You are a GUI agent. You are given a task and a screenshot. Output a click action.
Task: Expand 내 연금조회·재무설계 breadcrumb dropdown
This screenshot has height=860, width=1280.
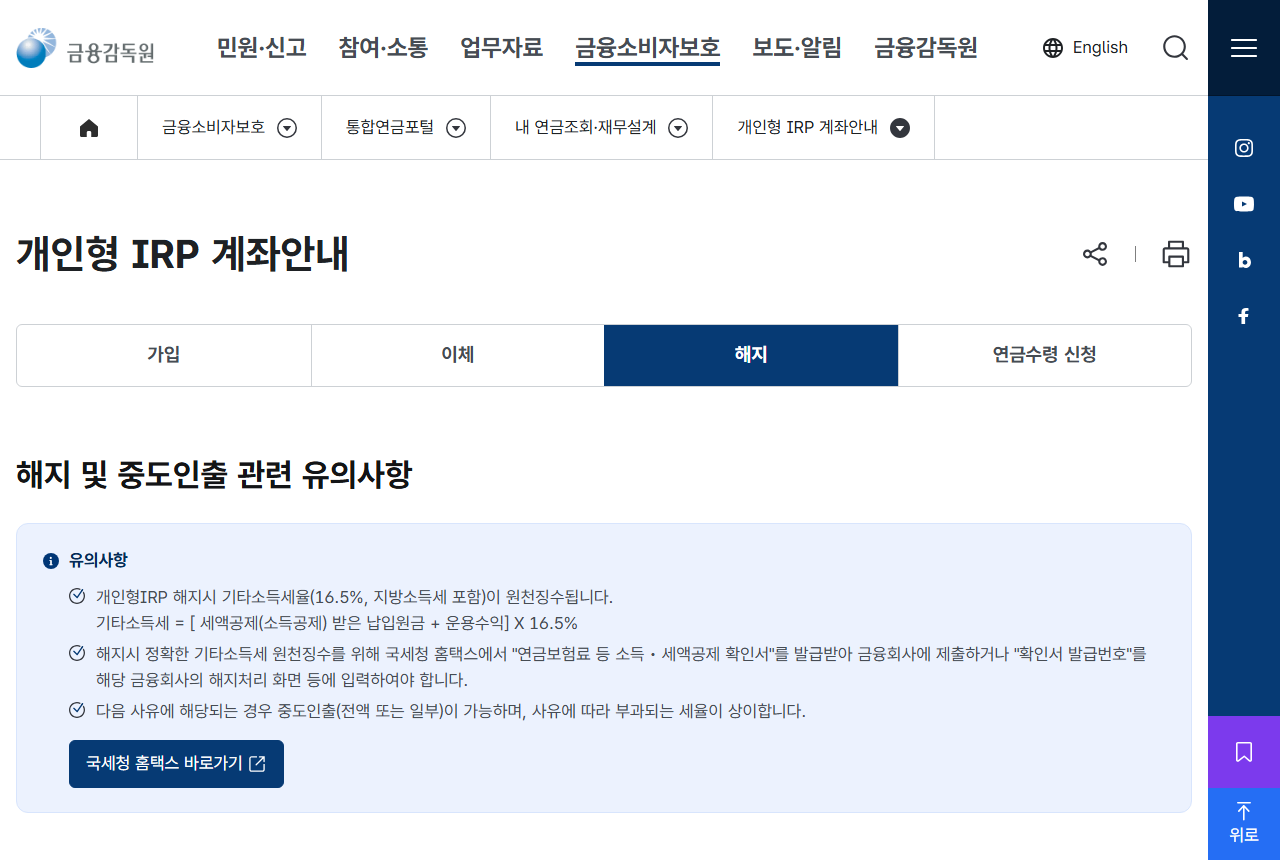(x=678, y=128)
